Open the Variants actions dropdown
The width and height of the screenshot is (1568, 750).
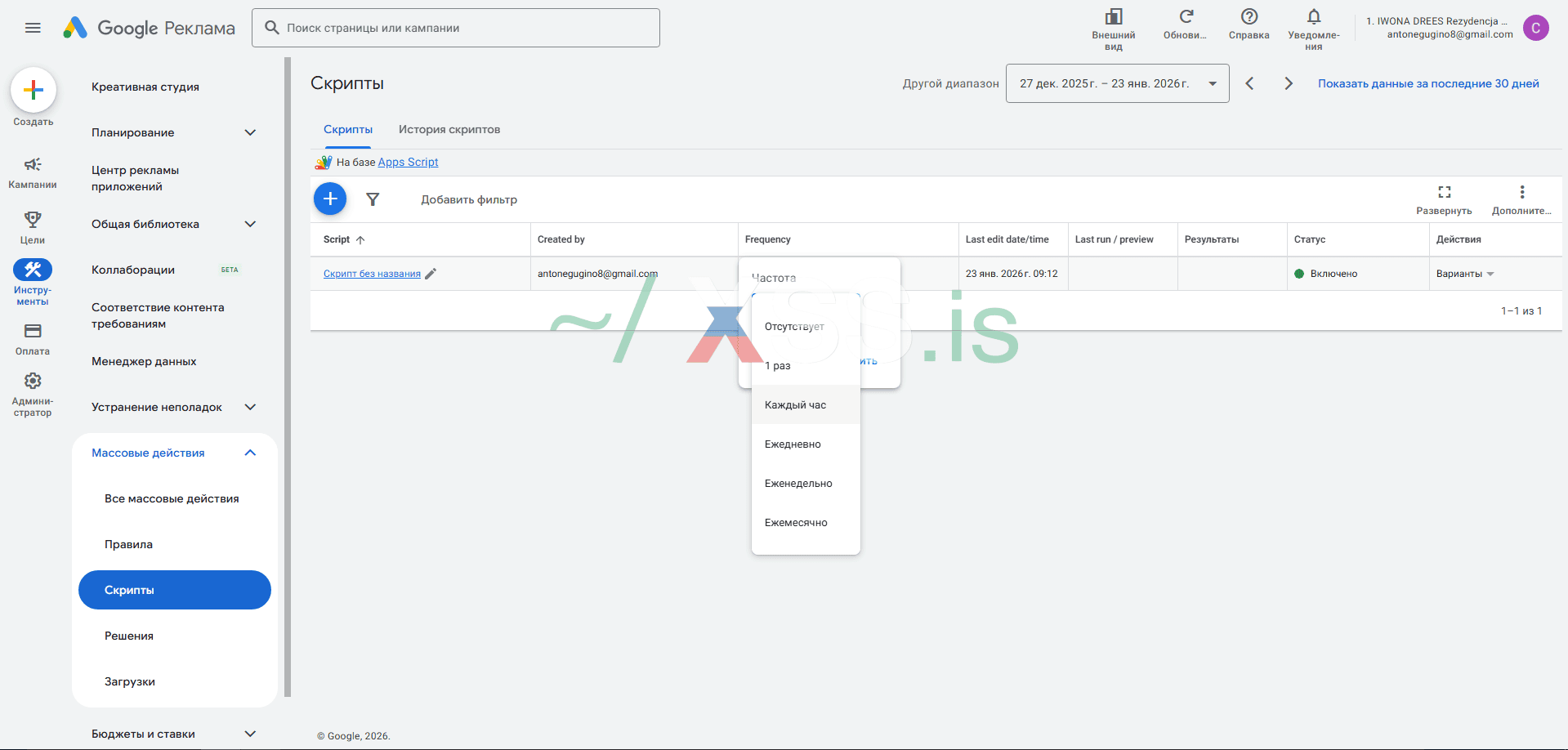click(1465, 274)
